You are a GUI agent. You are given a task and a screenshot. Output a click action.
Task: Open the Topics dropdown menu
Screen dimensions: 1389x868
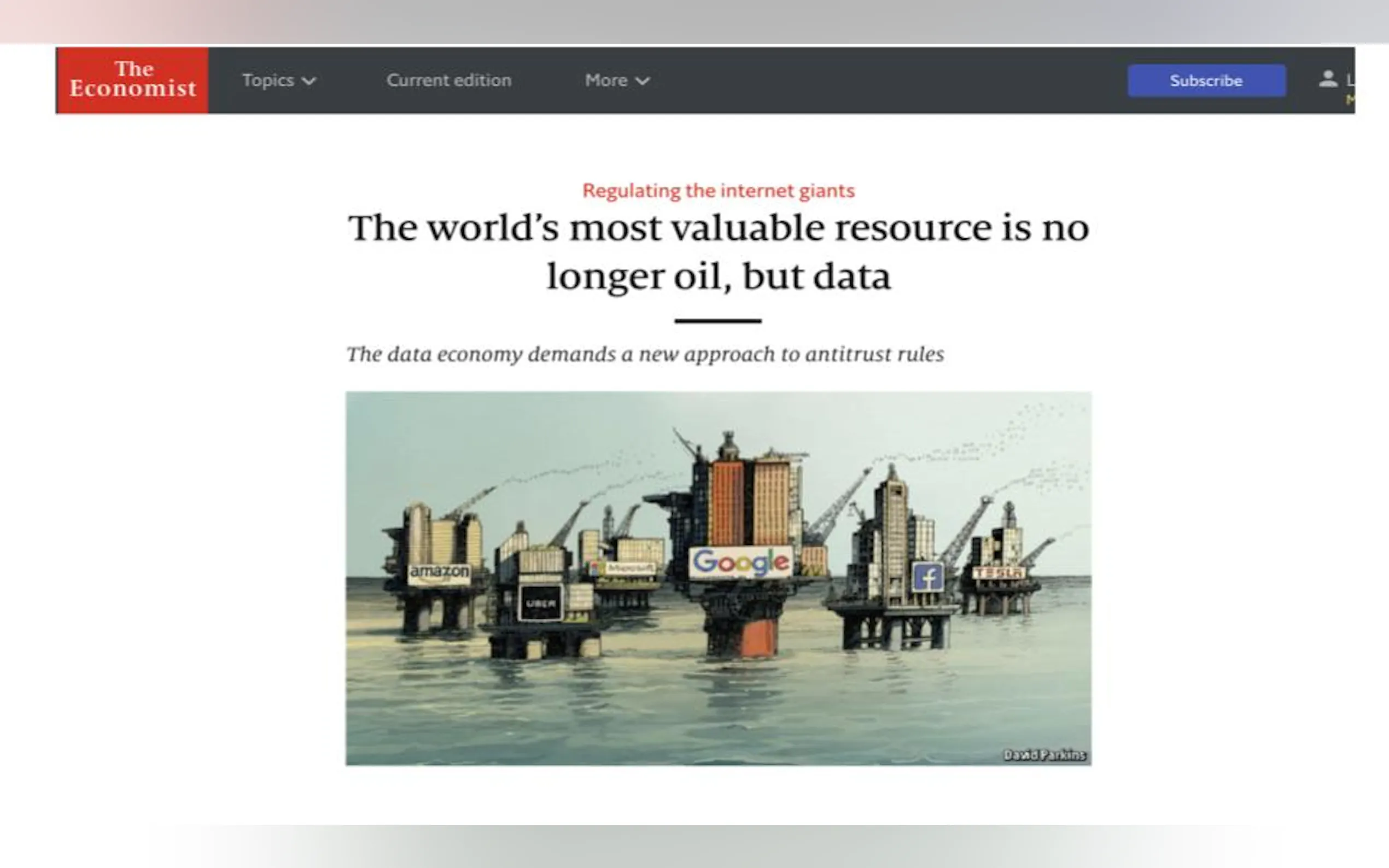tap(279, 80)
